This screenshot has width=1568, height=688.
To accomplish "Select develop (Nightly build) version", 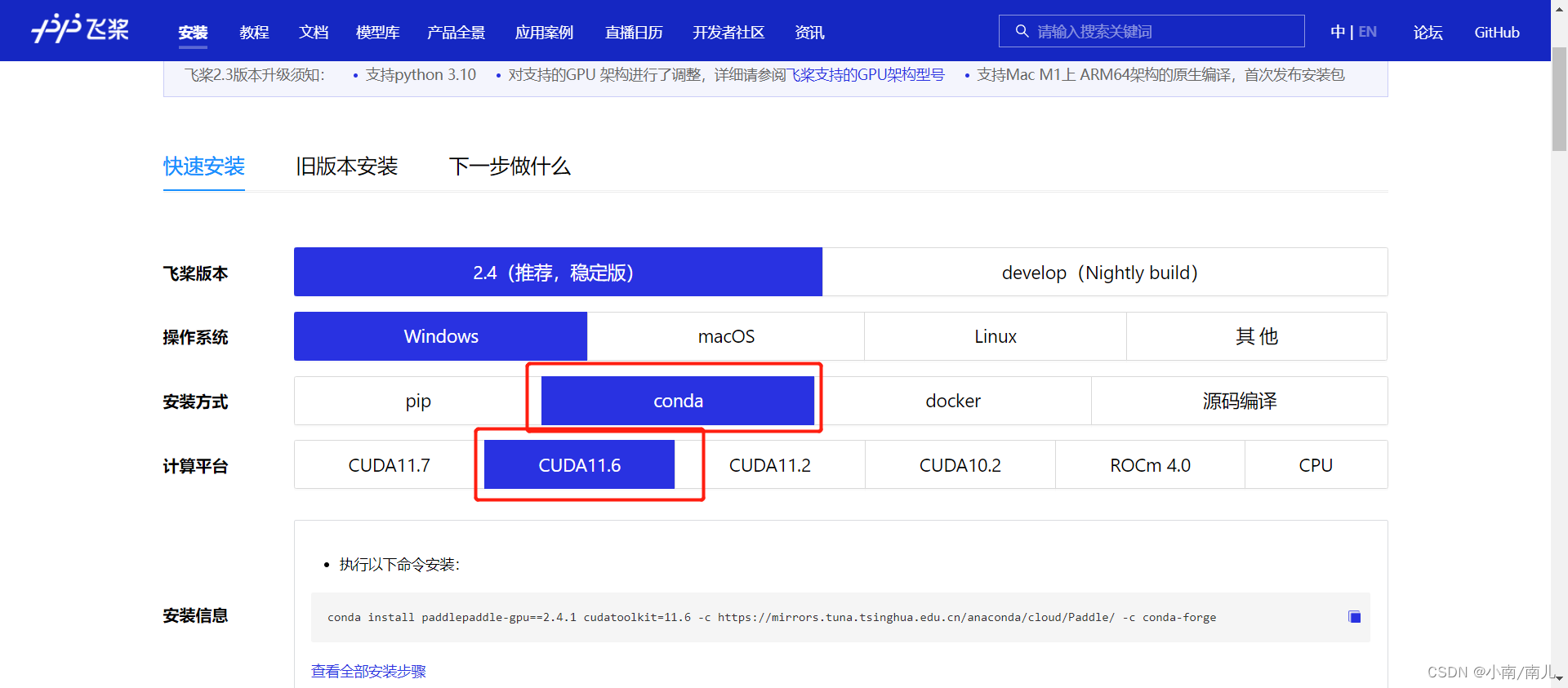I will (x=1105, y=272).
